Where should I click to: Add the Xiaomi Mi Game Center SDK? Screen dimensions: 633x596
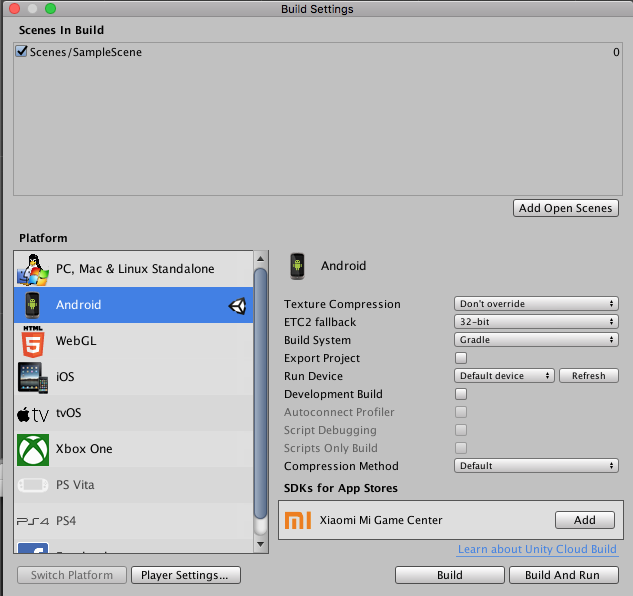pos(585,520)
